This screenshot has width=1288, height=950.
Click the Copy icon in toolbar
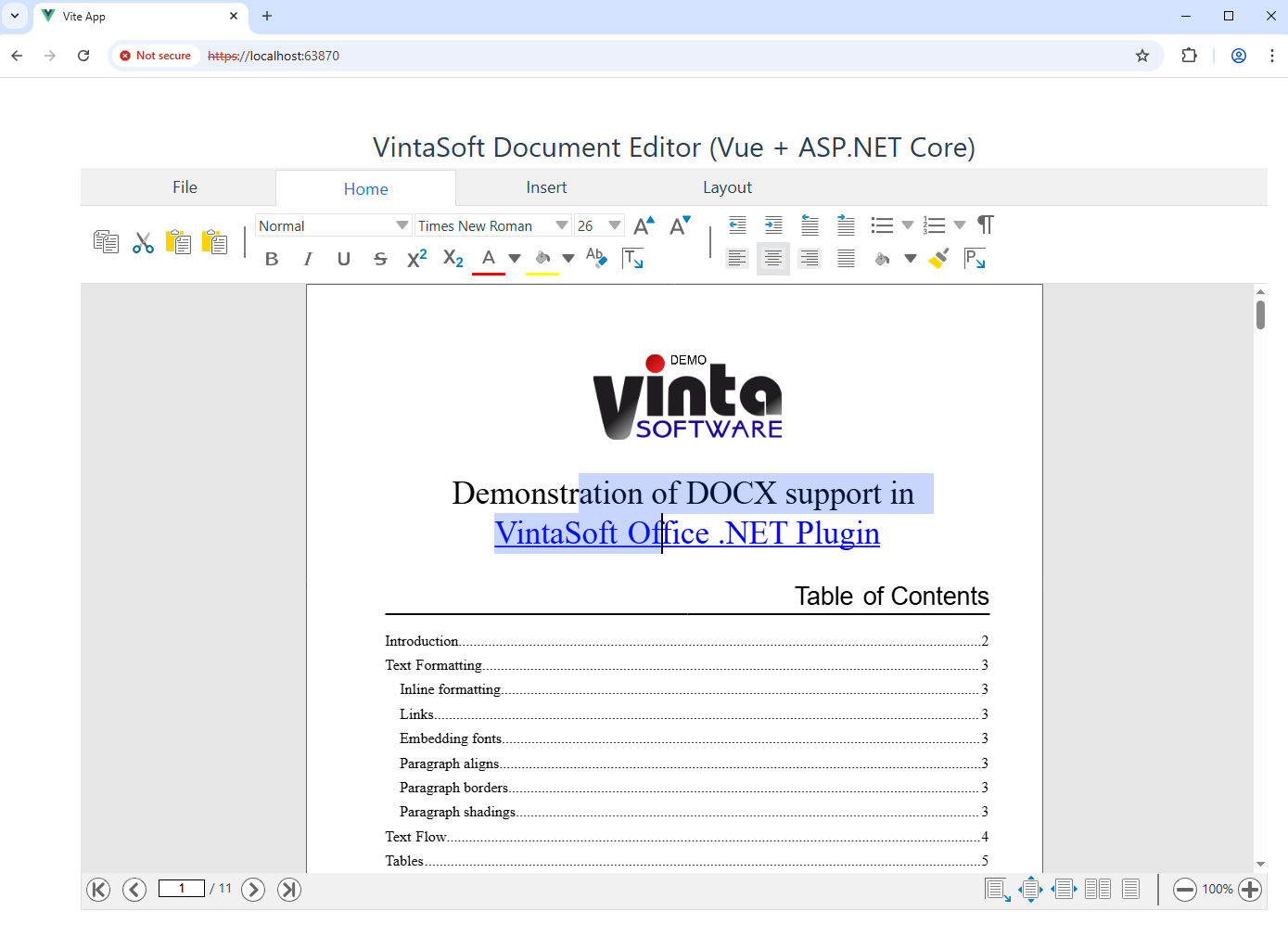[x=106, y=243]
